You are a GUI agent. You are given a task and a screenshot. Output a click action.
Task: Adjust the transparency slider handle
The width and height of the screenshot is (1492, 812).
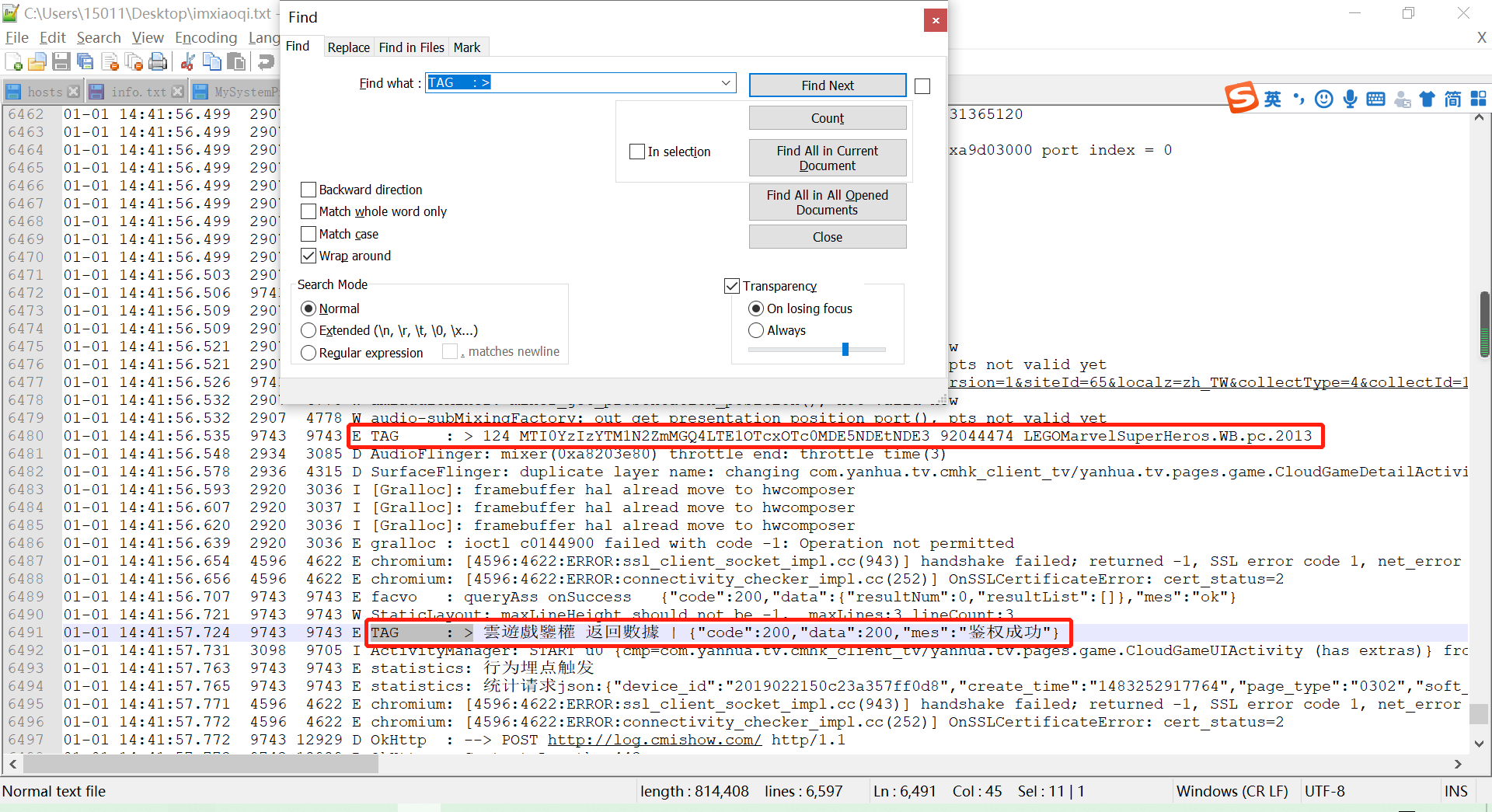pos(845,350)
